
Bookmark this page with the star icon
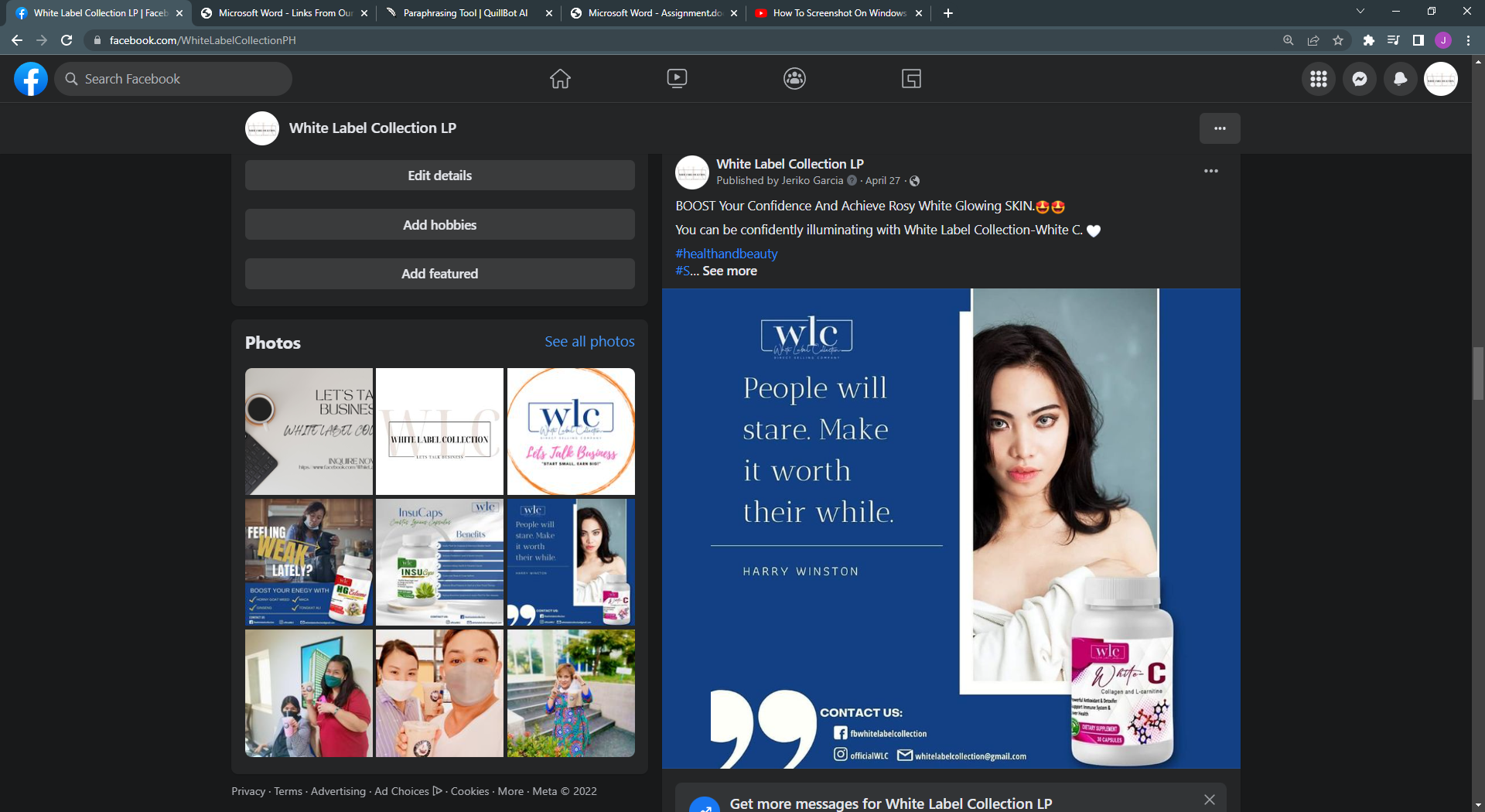1338,40
